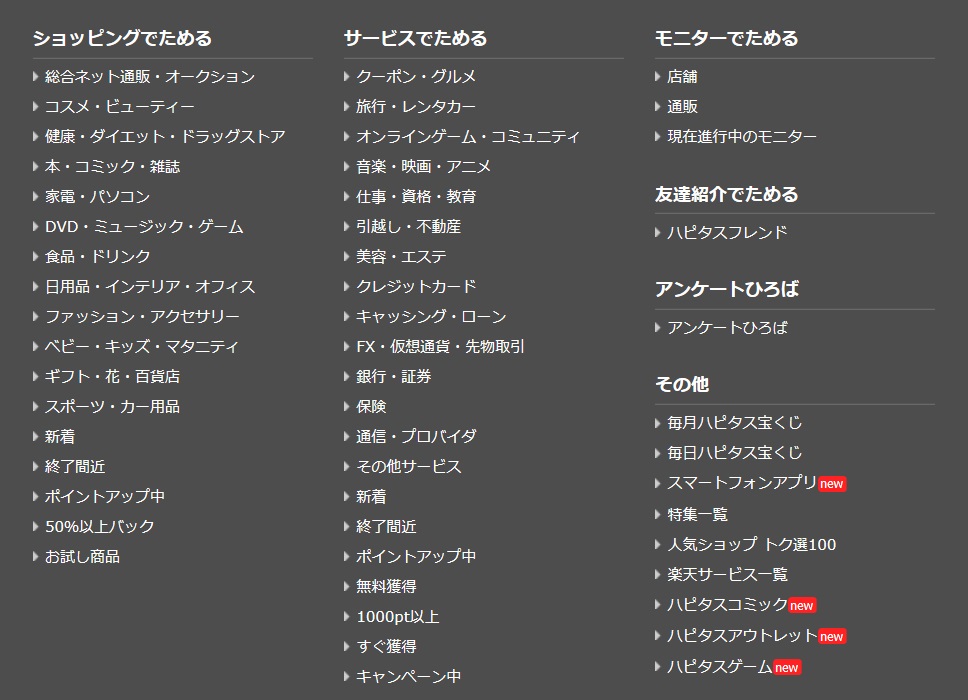
Task: Open 1000pt以上 link
Action: click(x=398, y=617)
